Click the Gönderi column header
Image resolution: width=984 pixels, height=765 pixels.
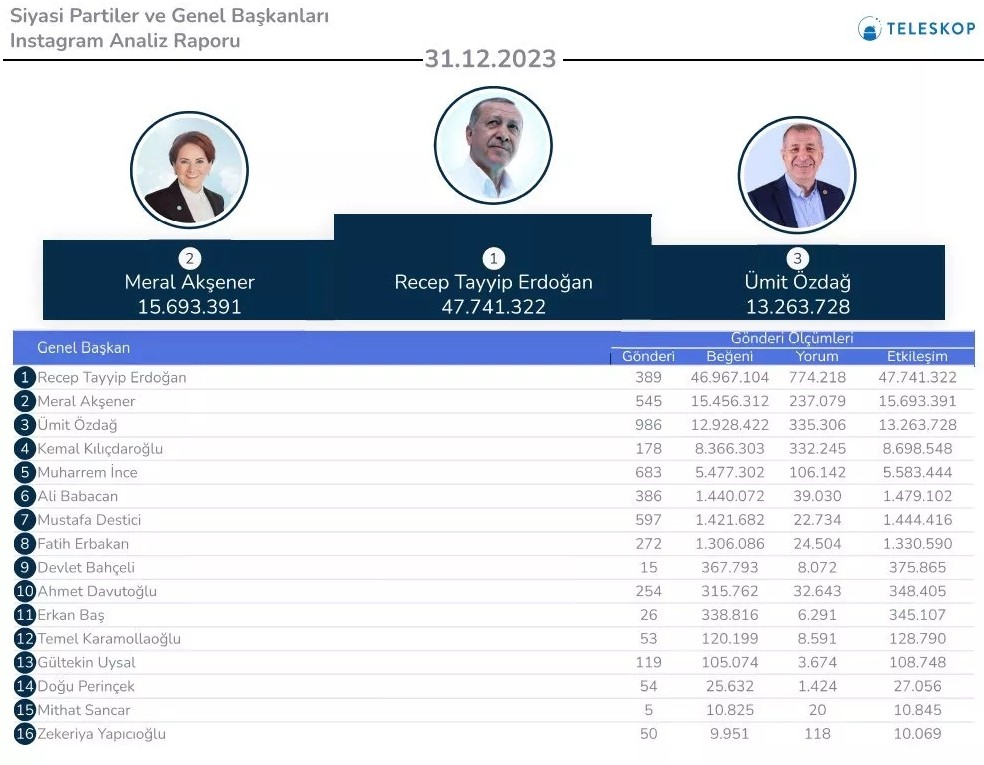[x=648, y=356]
